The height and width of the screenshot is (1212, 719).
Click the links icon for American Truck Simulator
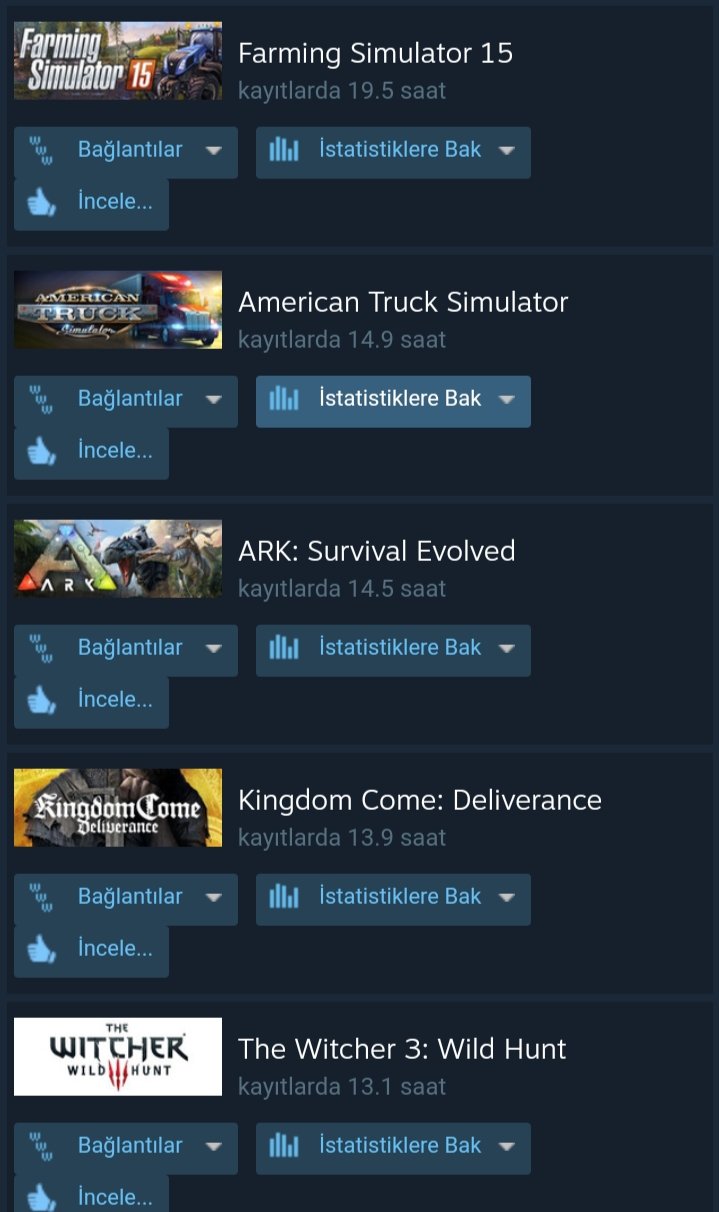pyautogui.click(x=40, y=399)
